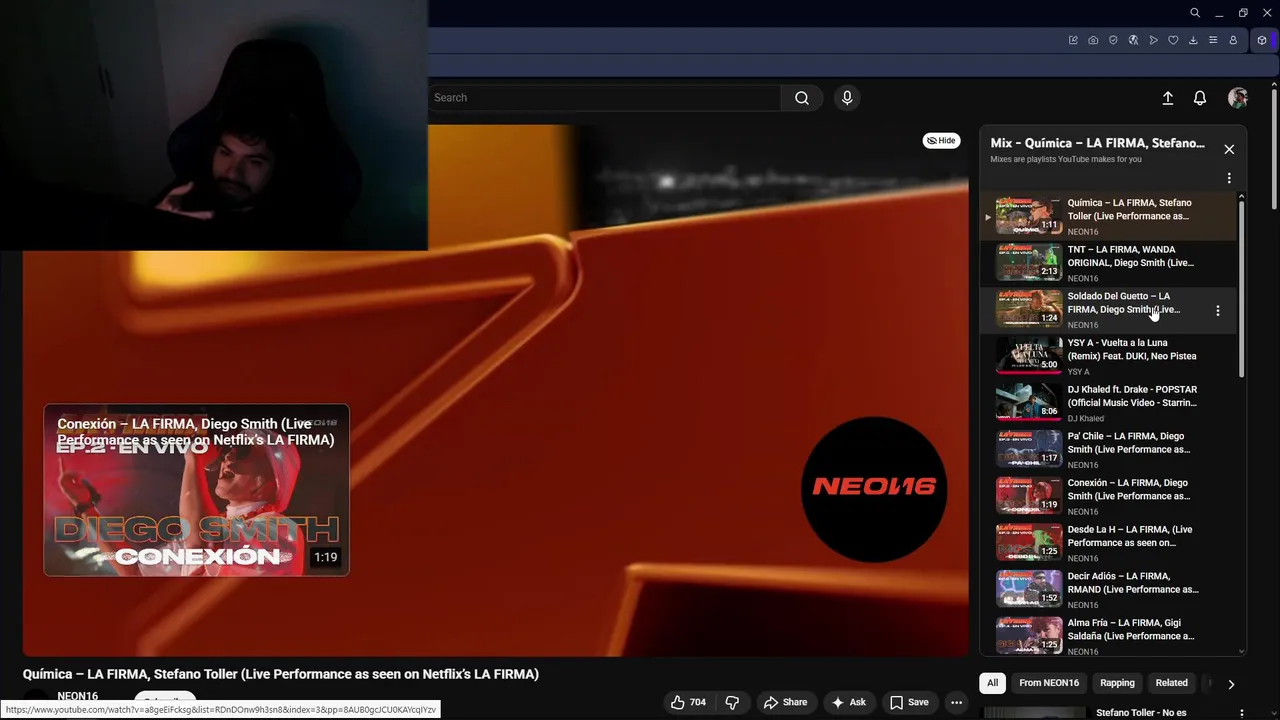Screen dimensions: 1280x720
Task: Play Pa' Chile – LA FIRMA item
Action: pos(1108,450)
